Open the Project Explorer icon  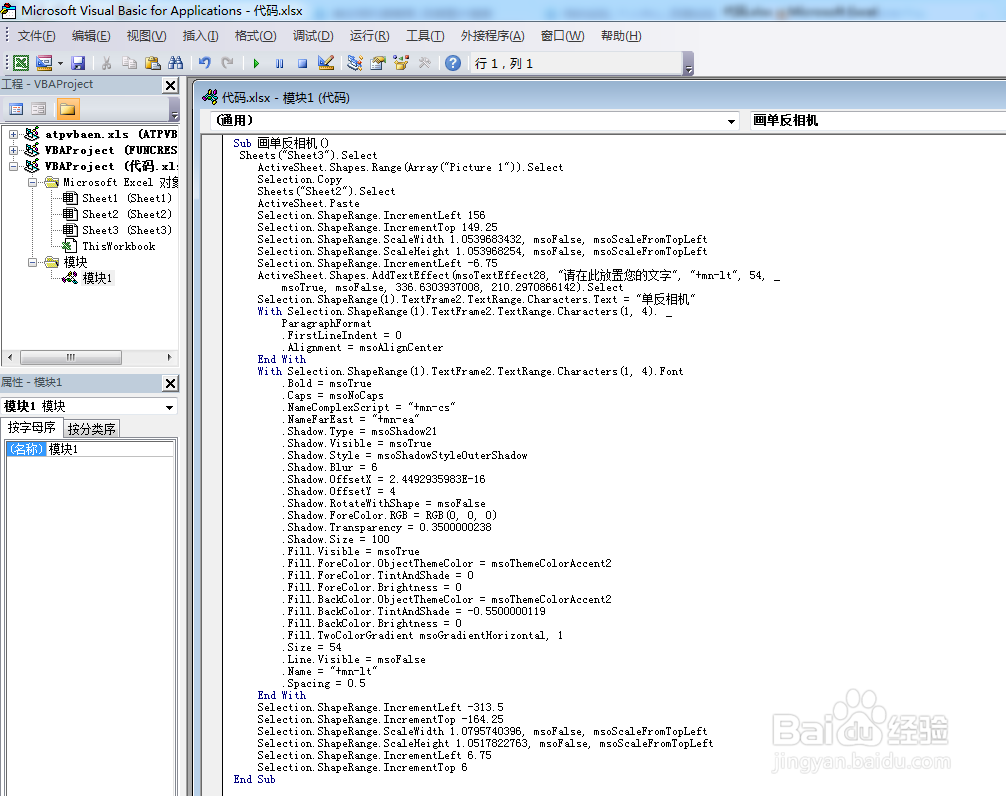355,63
